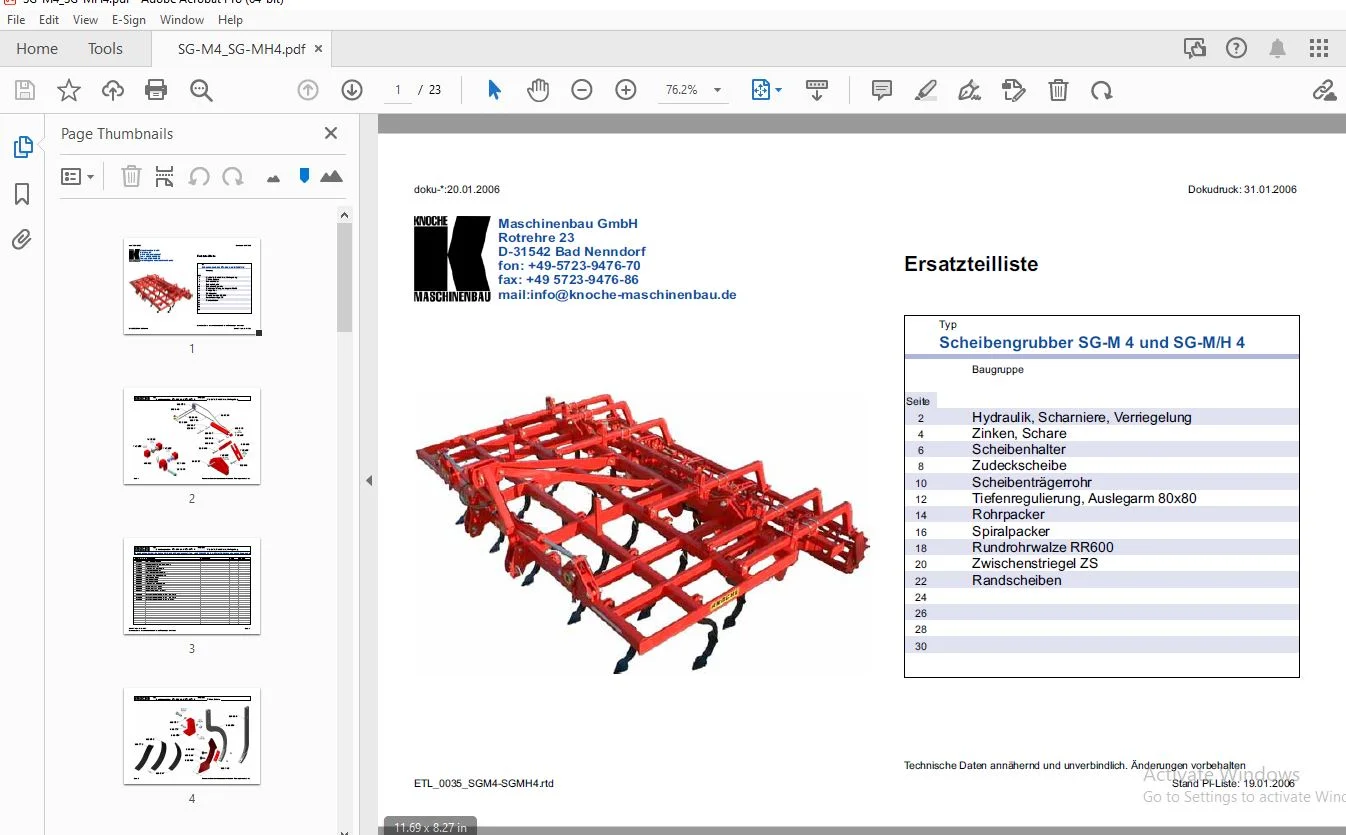1346x835 pixels.
Task: Open Page Thumbnails sidebar icon
Action: pyautogui.click(x=22, y=148)
